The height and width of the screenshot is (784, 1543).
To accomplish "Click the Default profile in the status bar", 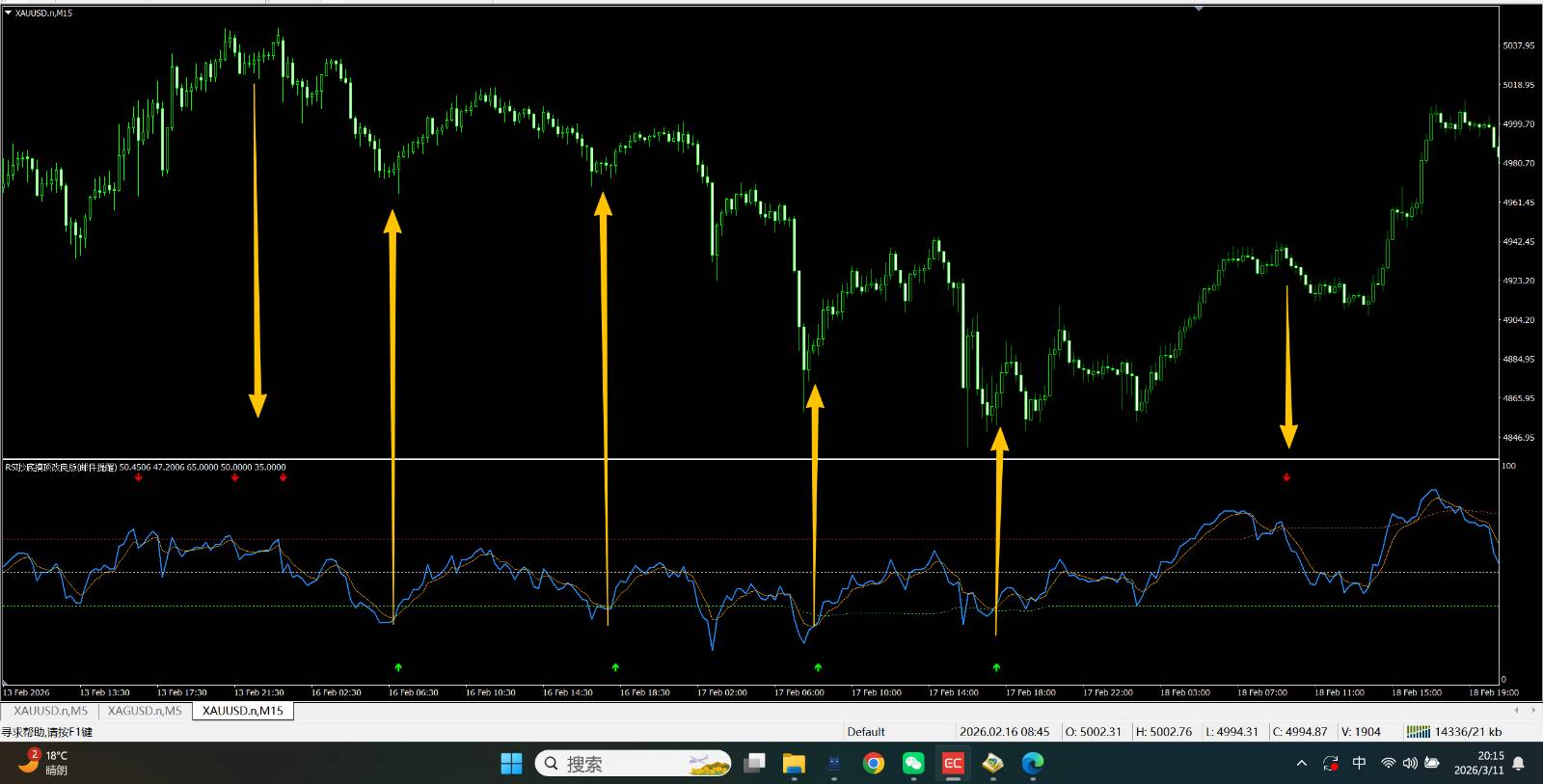I will pos(866,732).
